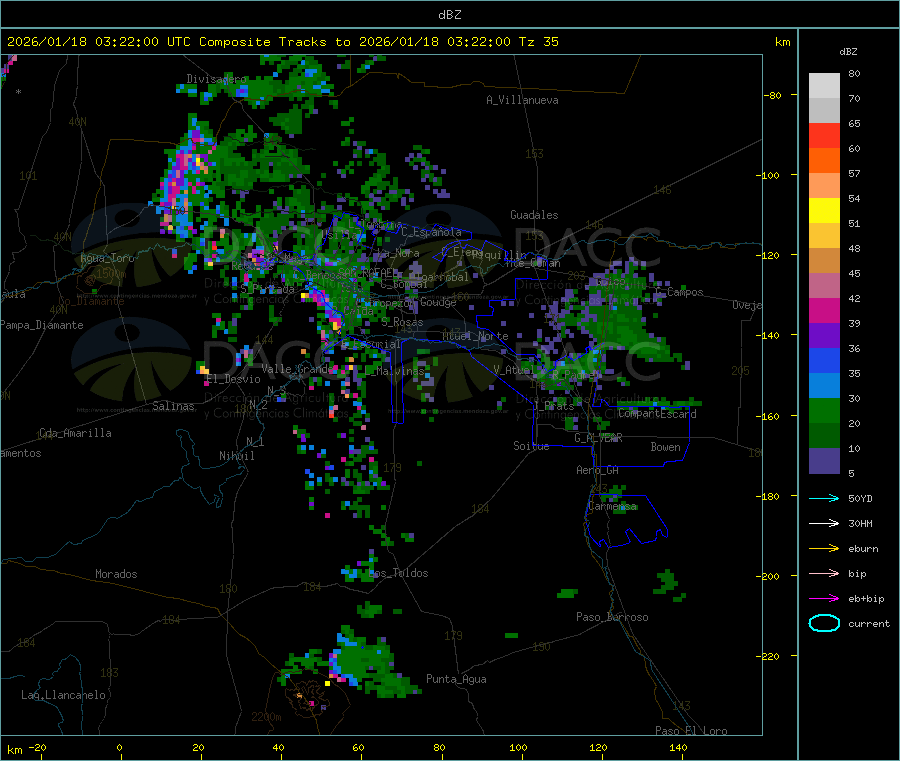The image size is (900, 761).
Task: Click the -140 km y-axis tick label
Action: coord(770,335)
